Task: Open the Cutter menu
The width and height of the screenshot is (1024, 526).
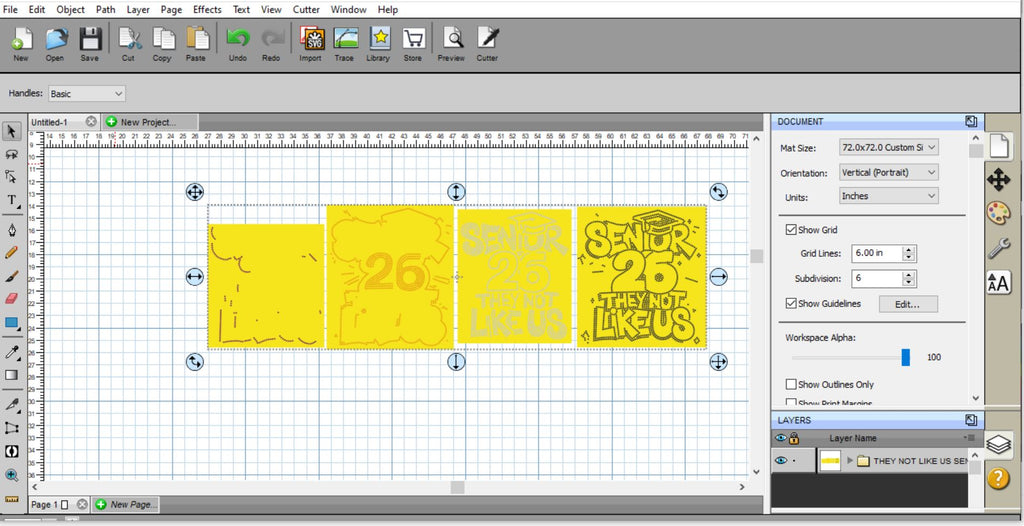Action: click(306, 9)
